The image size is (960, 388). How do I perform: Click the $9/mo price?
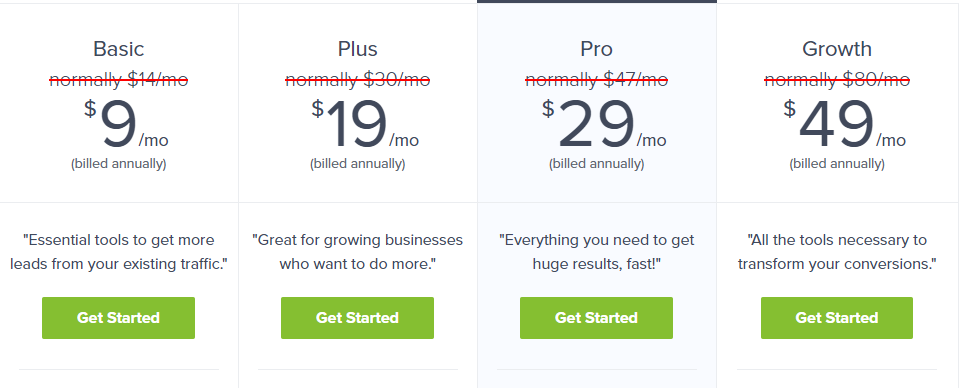[126, 125]
